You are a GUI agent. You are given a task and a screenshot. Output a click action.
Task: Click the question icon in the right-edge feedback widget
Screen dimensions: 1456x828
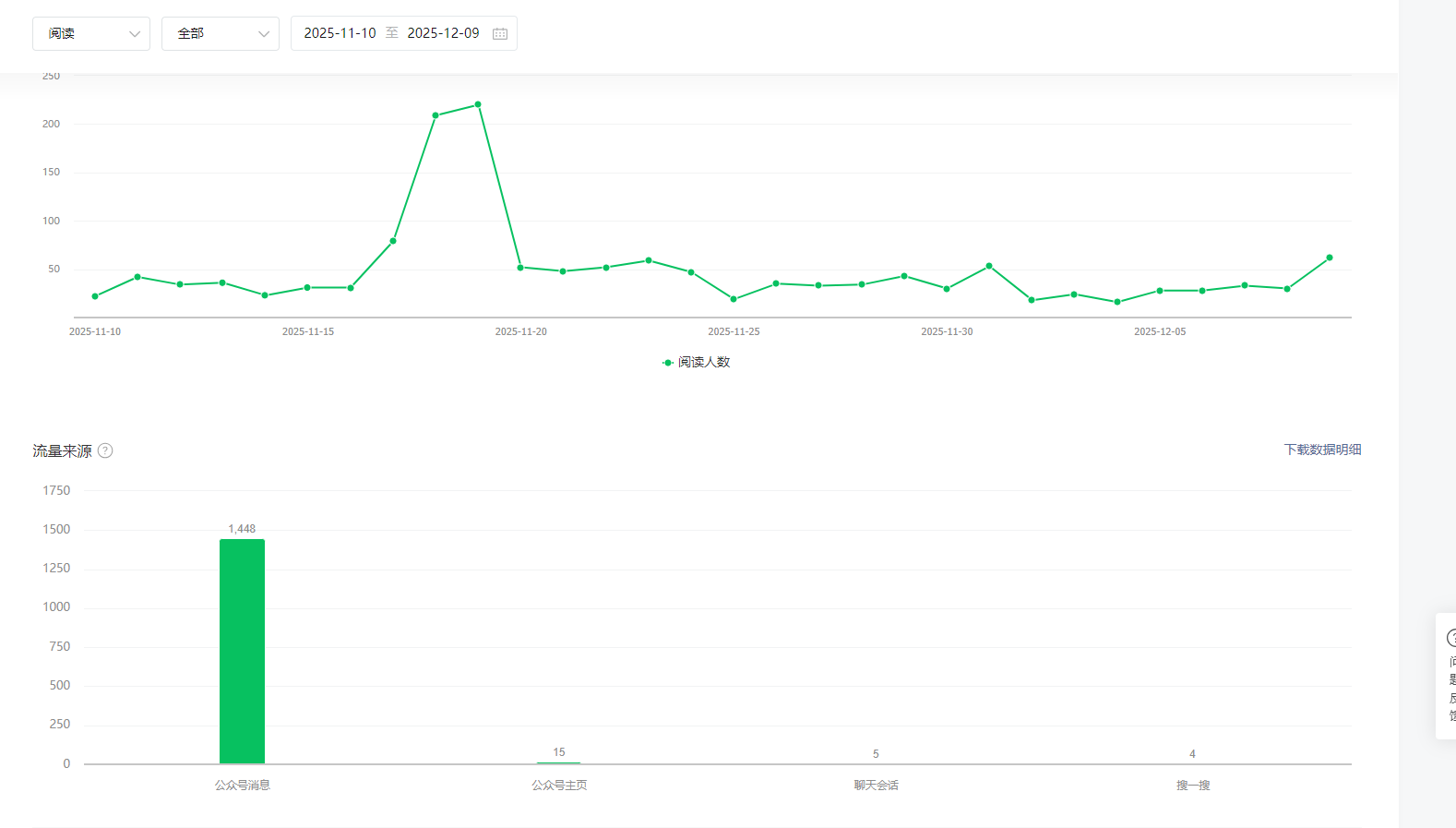[1451, 638]
